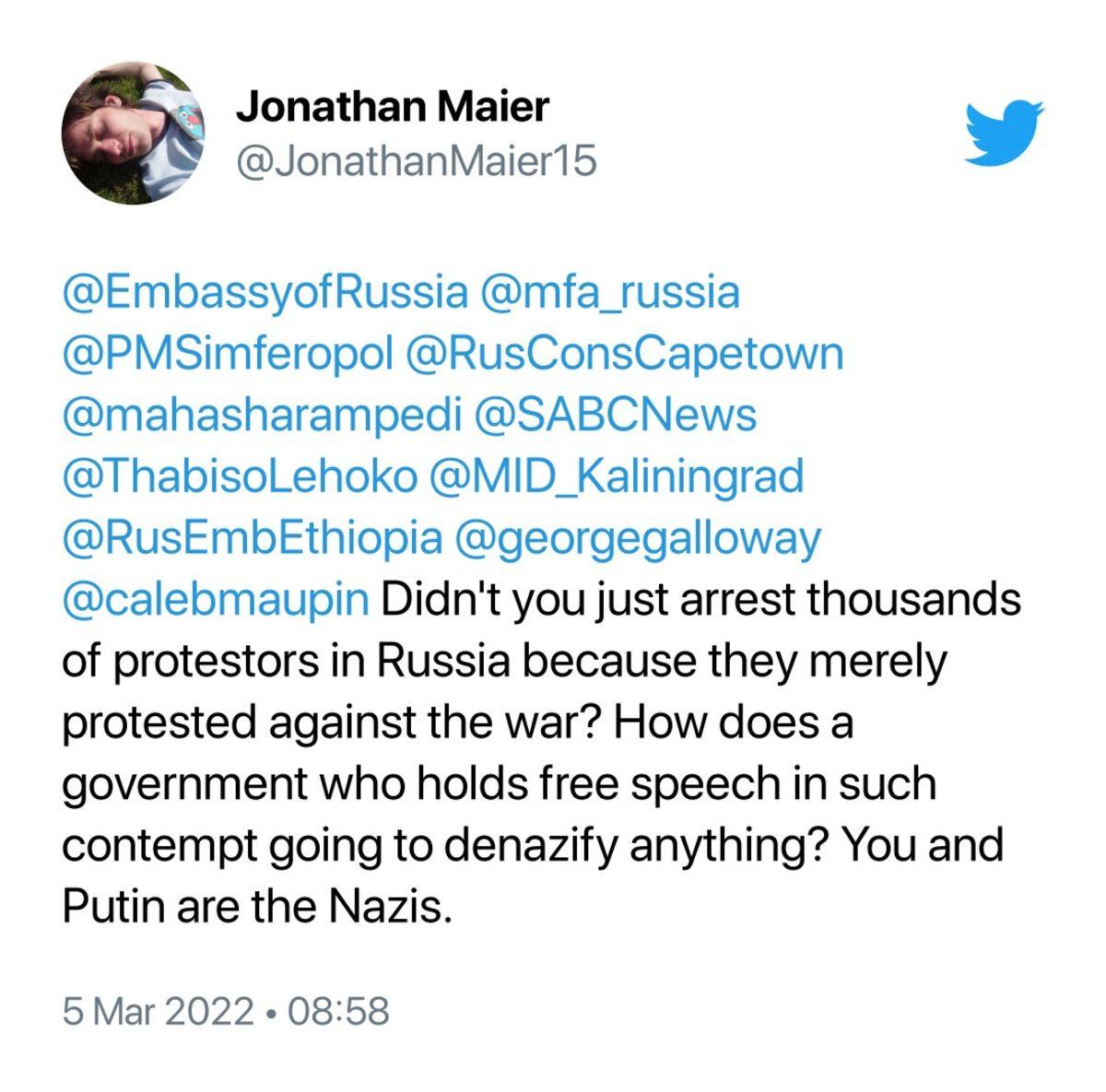Open the @JonathanMaier15 handle
The image size is (1106, 1092).
click(x=417, y=162)
